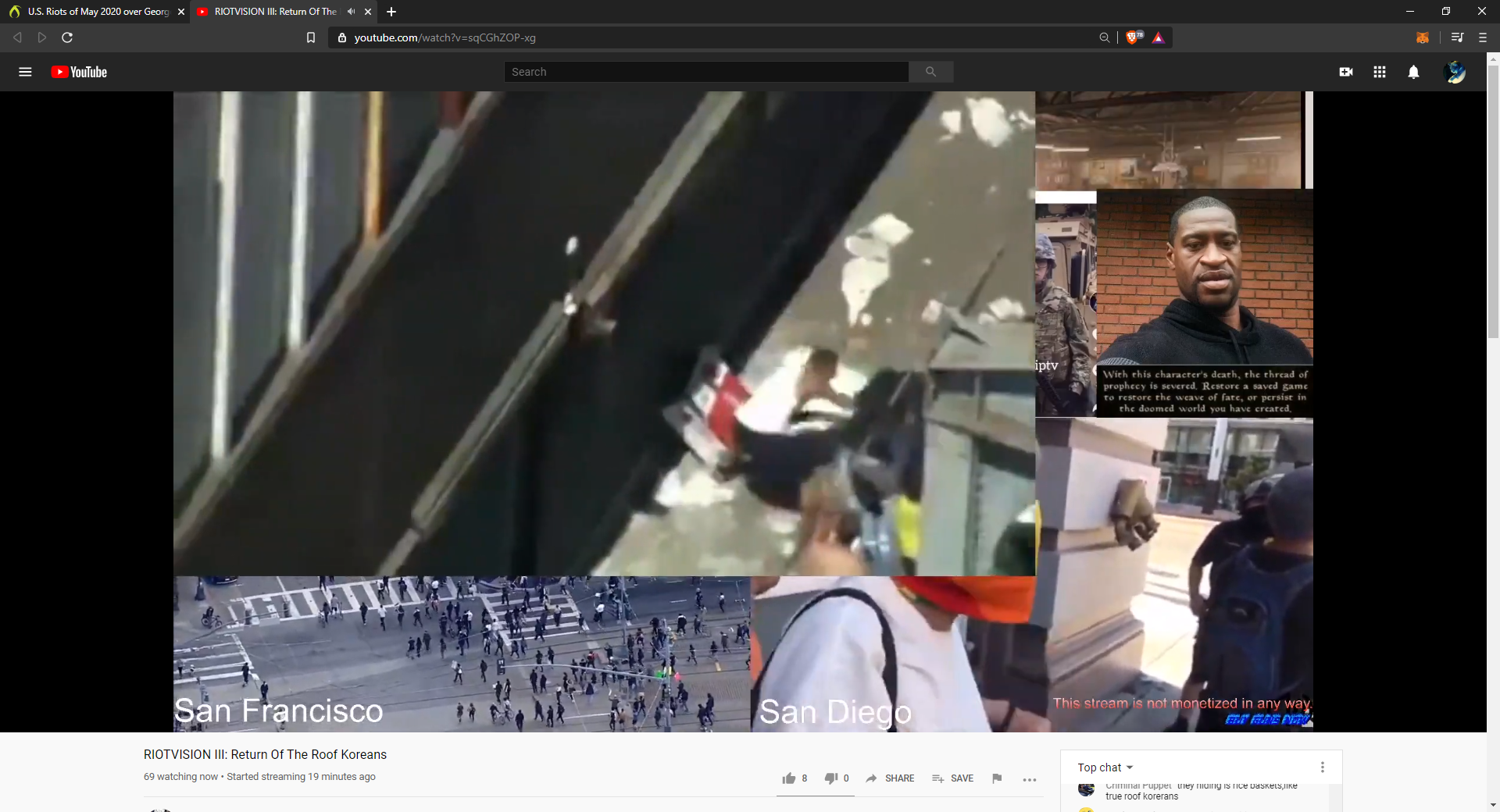Go forward with the browser forward arrow
The height and width of the screenshot is (812, 1500).
(x=42, y=37)
